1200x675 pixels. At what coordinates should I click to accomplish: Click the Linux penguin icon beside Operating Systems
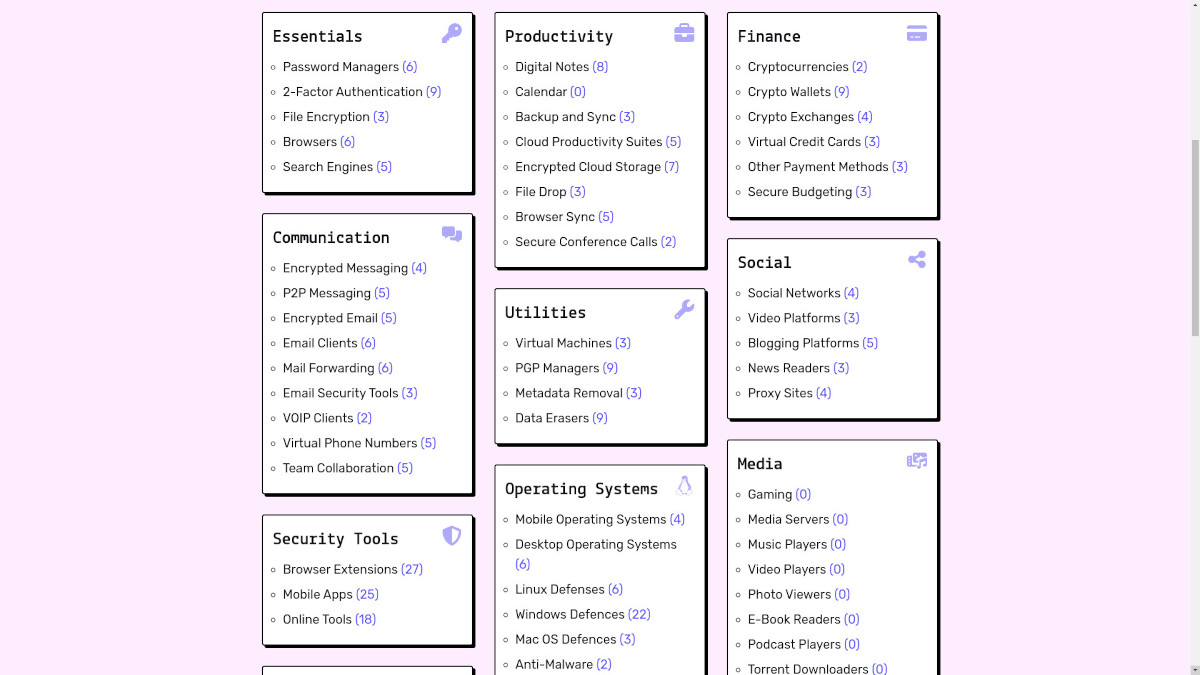coord(684,486)
